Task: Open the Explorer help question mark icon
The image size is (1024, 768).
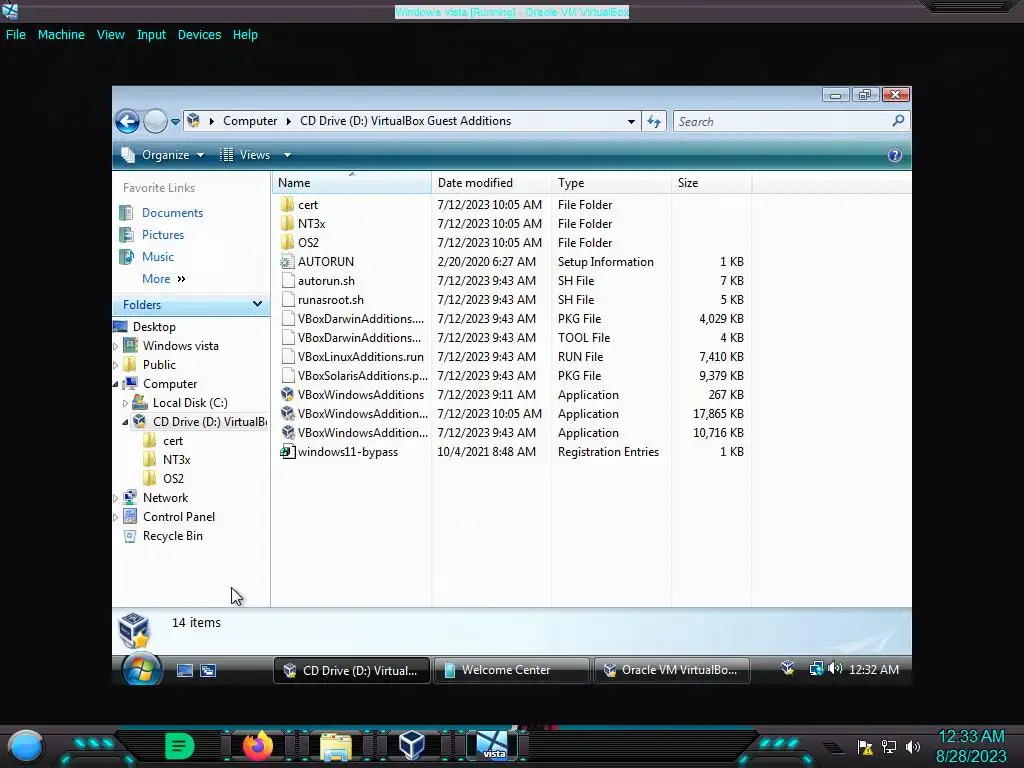Action: click(x=895, y=155)
